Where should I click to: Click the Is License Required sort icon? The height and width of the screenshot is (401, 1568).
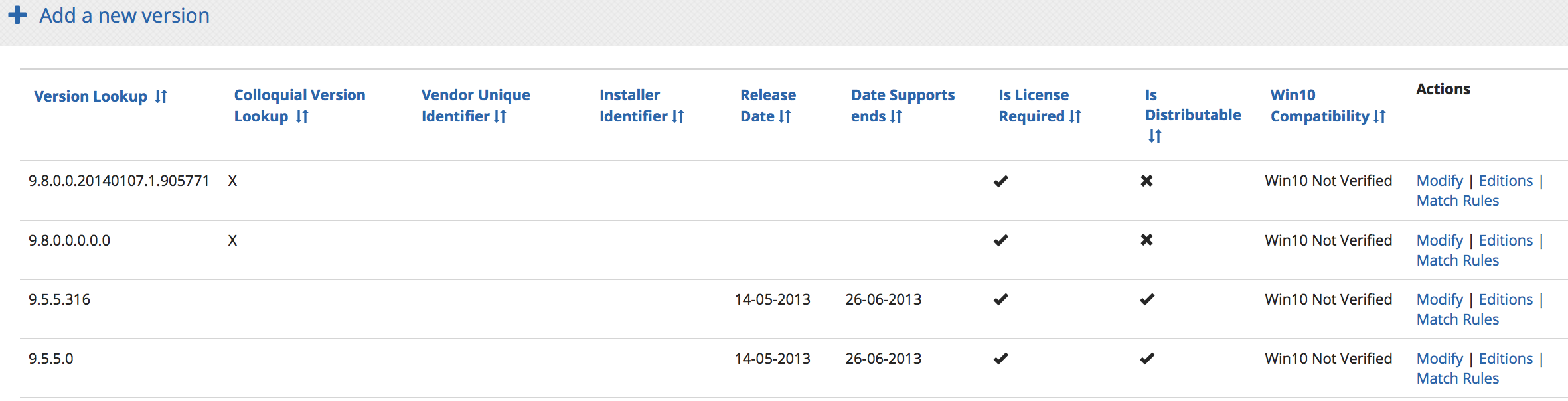click(x=1075, y=117)
